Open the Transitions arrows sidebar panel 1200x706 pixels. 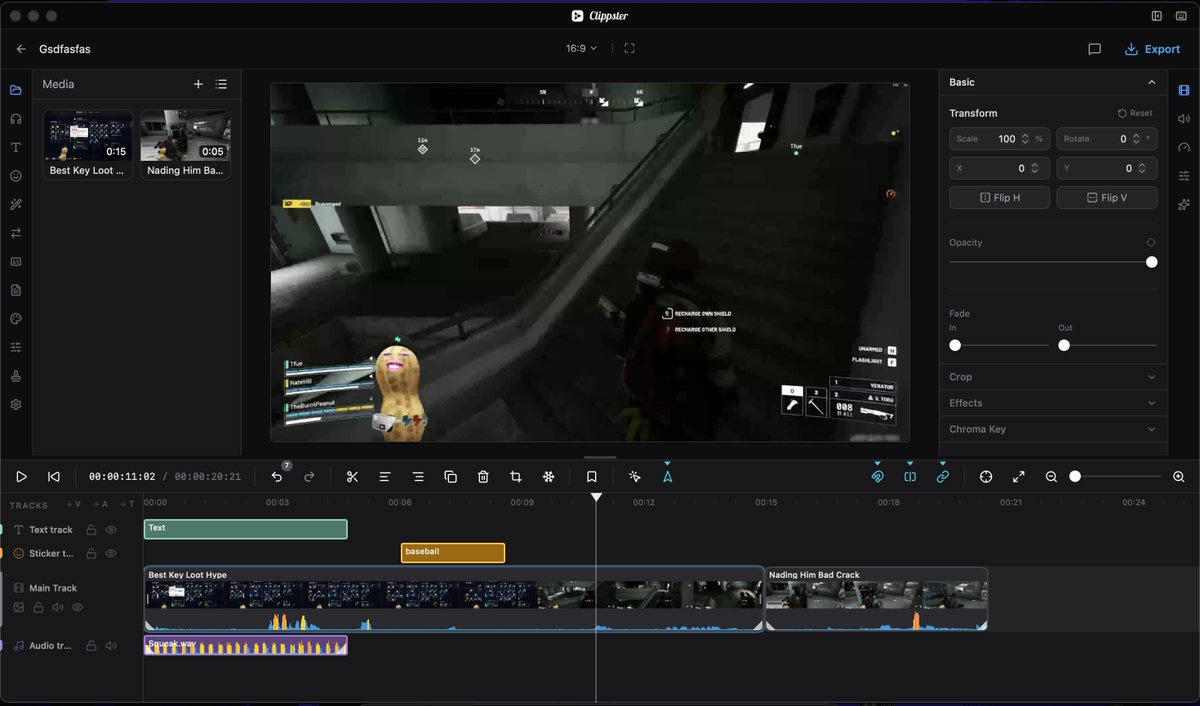tap(16, 233)
